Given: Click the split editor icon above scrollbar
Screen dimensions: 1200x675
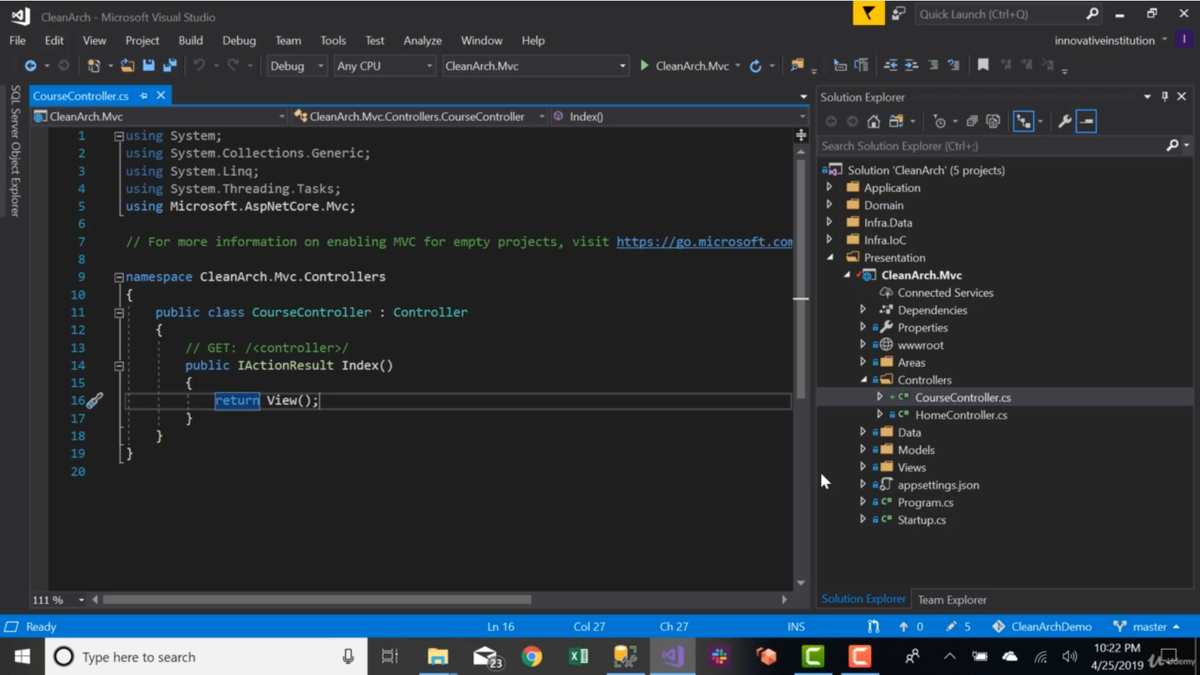Looking at the screenshot, I should [801, 135].
